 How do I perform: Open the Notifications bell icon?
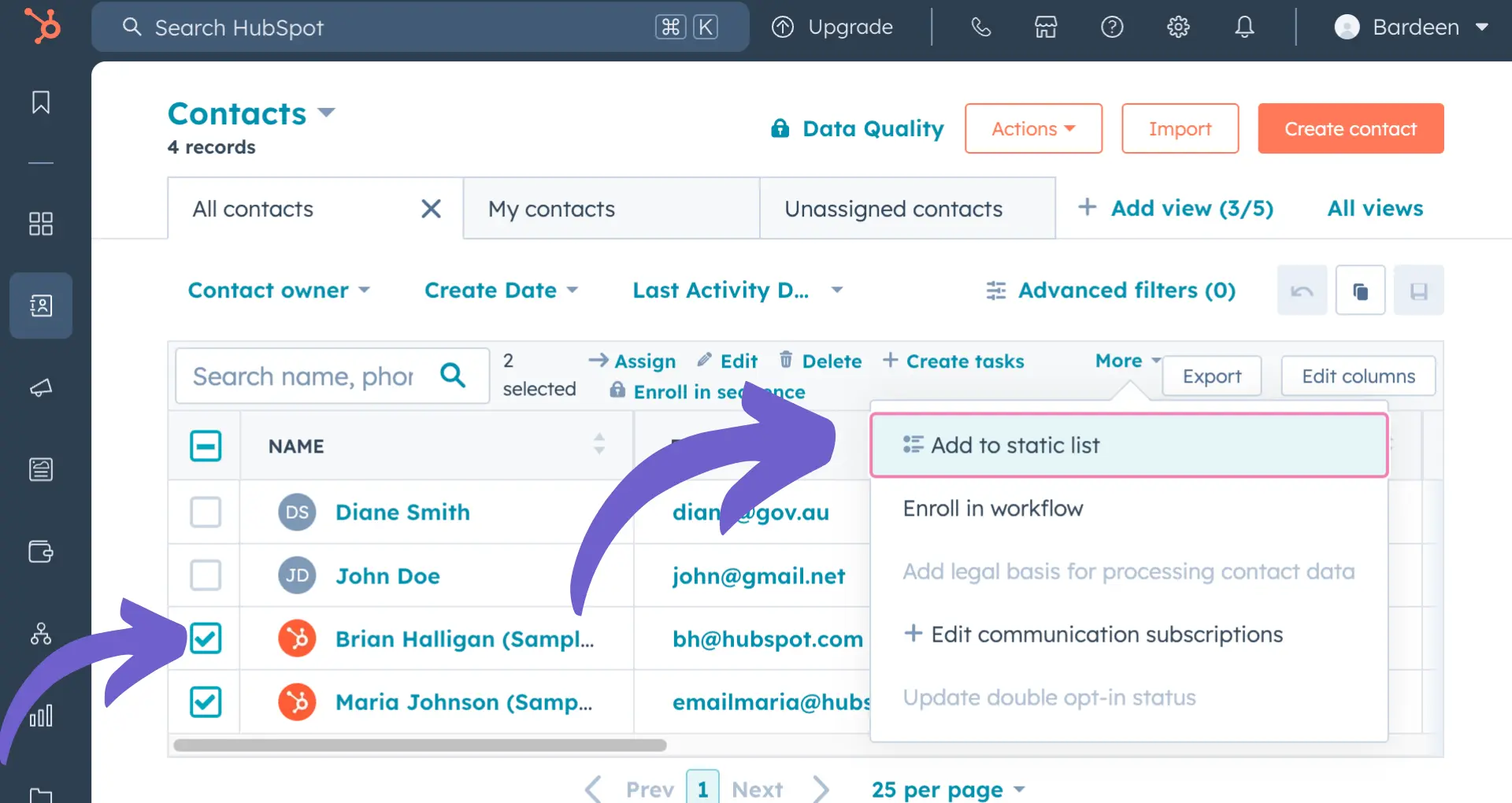(x=1244, y=27)
